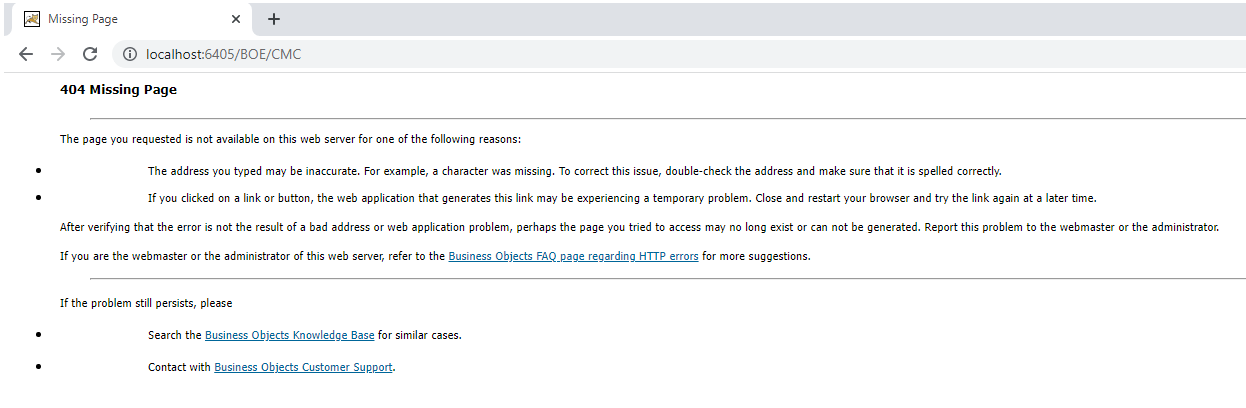Click the 'If the problem still persists' line
This screenshot has height=408, width=1246.
(146, 303)
